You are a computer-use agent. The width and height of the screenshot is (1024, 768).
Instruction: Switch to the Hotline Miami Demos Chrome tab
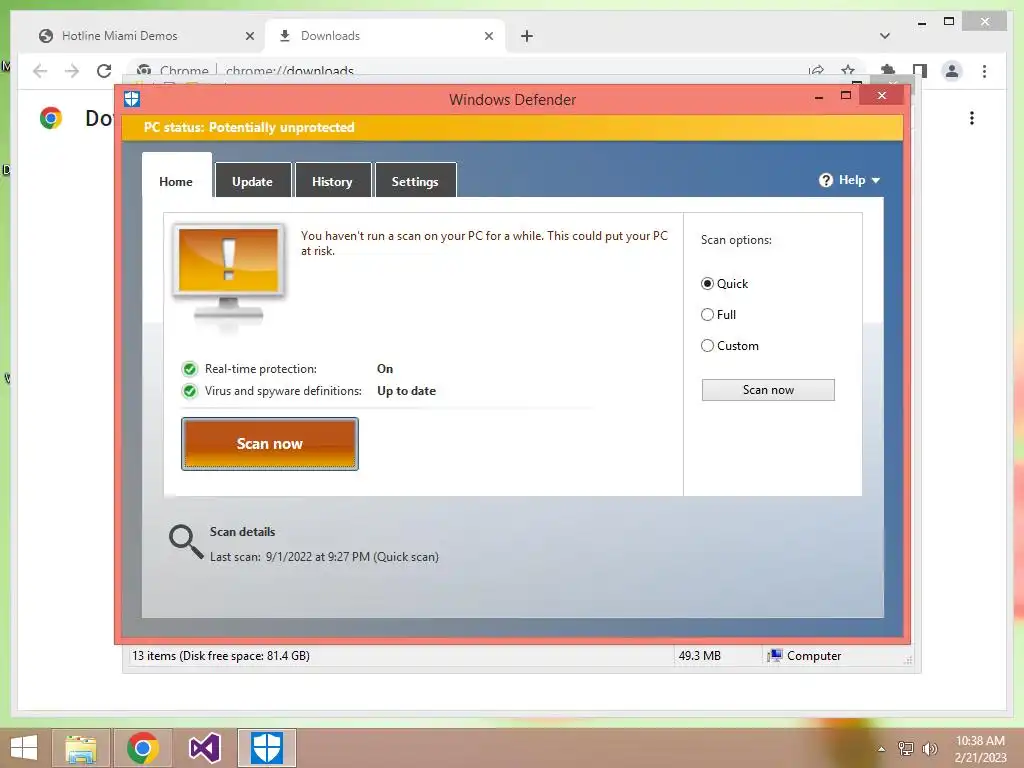tap(144, 36)
